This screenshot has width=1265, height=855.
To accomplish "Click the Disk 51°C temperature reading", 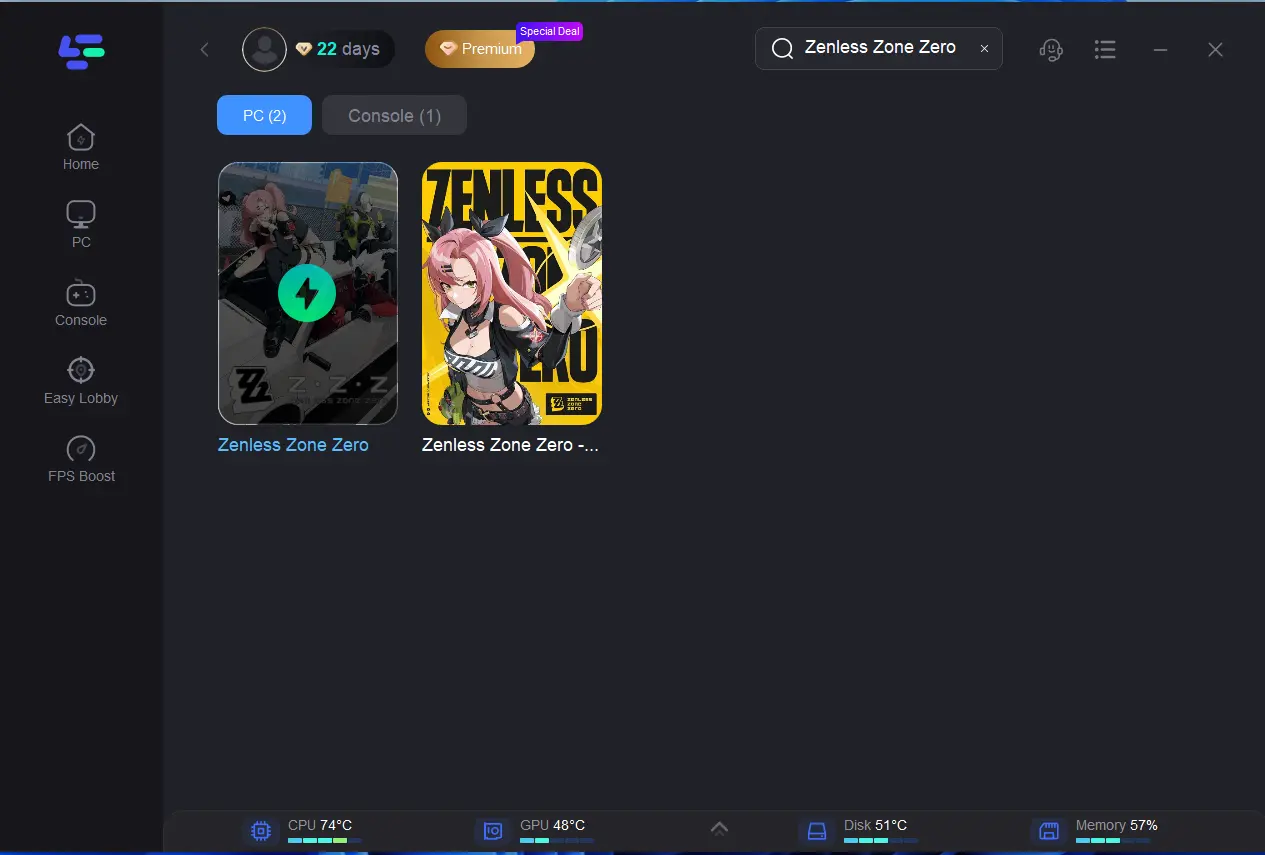I will pos(875,825).
